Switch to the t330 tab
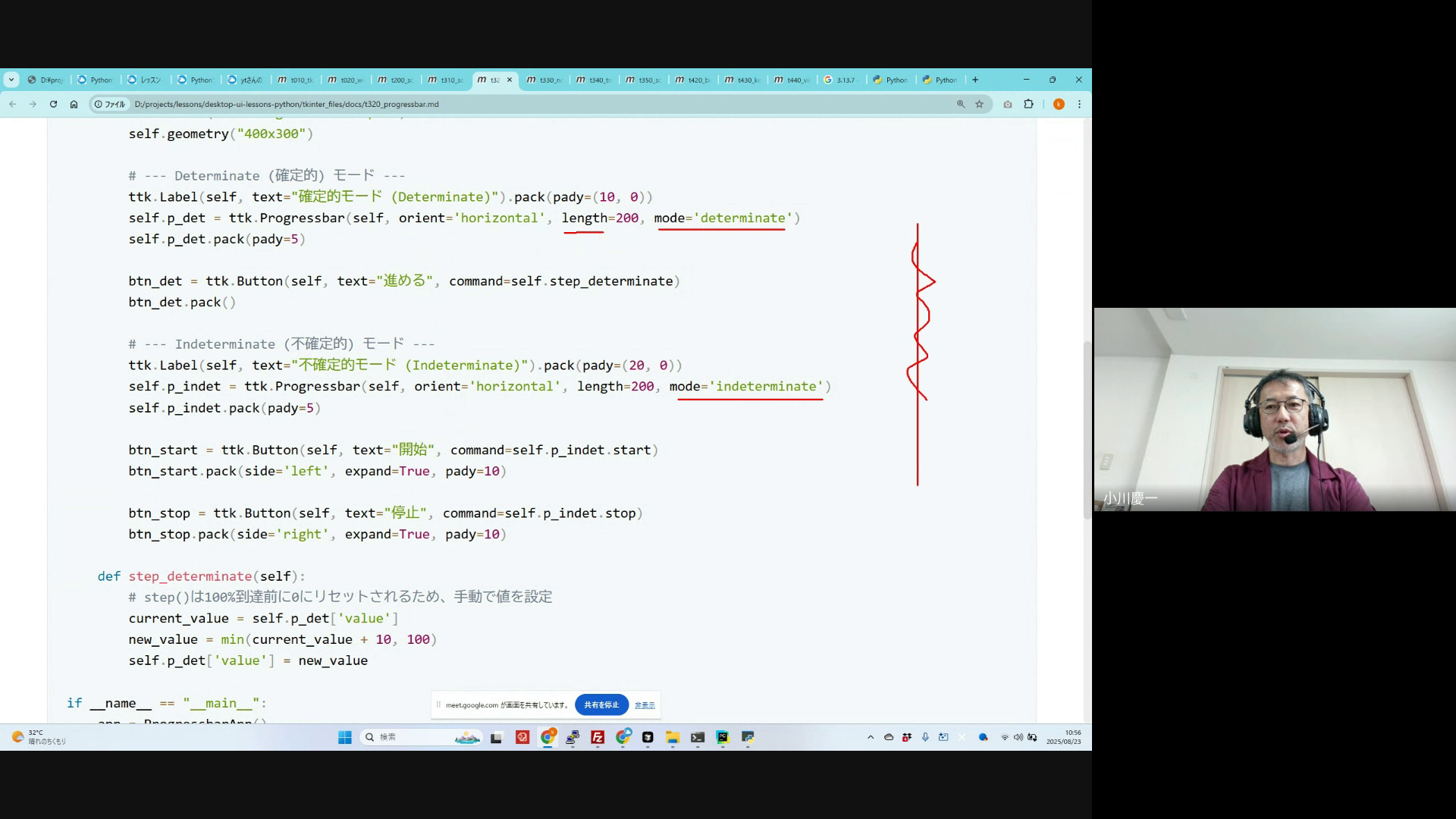This screenshot has width=1456, height=819. 545,80
